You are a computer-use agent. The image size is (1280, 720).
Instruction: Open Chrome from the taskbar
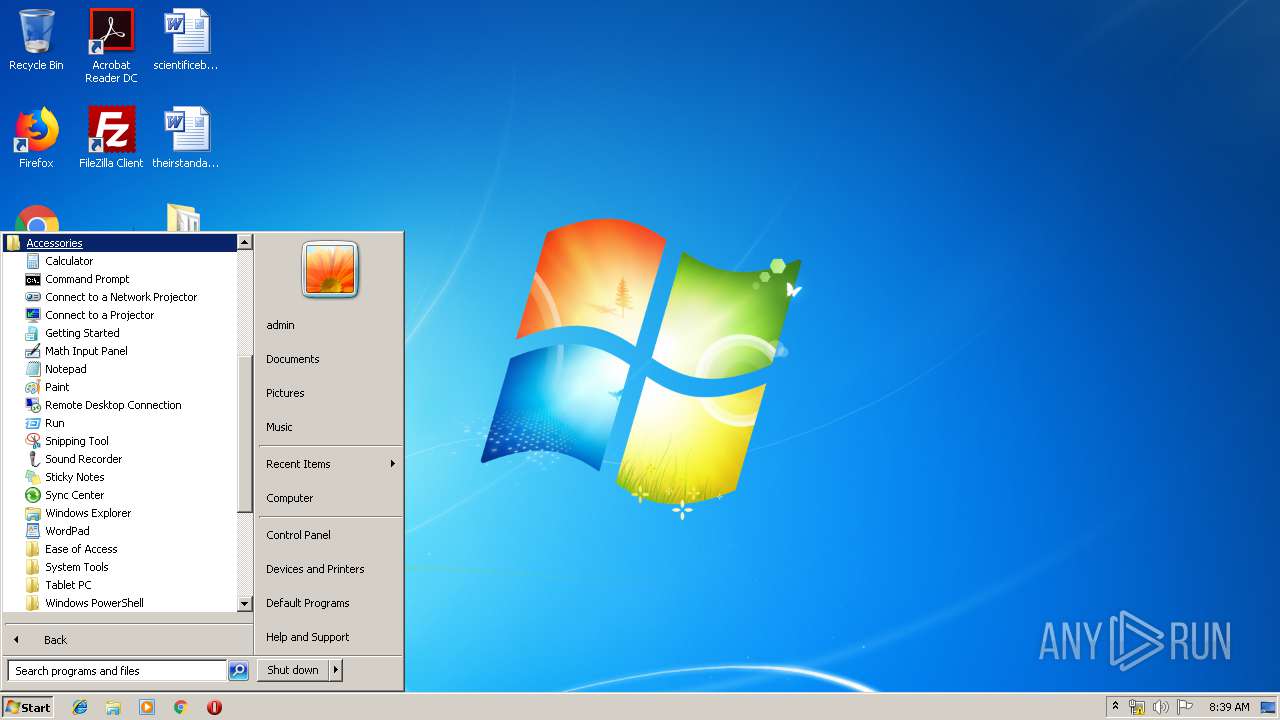pos(180,707)
